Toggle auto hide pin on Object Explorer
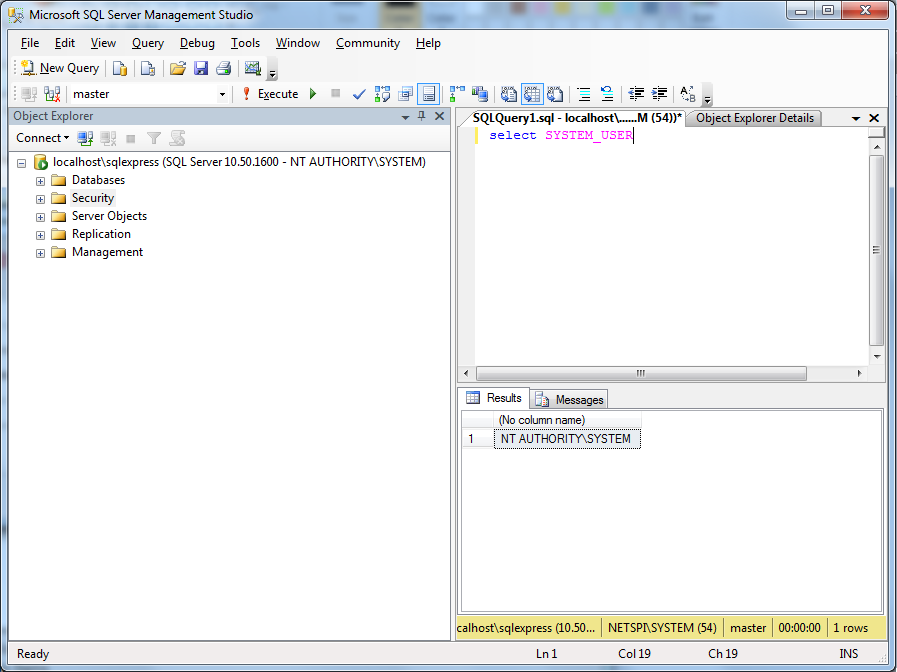The height and width of the screenshot is (672, 897). point(422,116)
